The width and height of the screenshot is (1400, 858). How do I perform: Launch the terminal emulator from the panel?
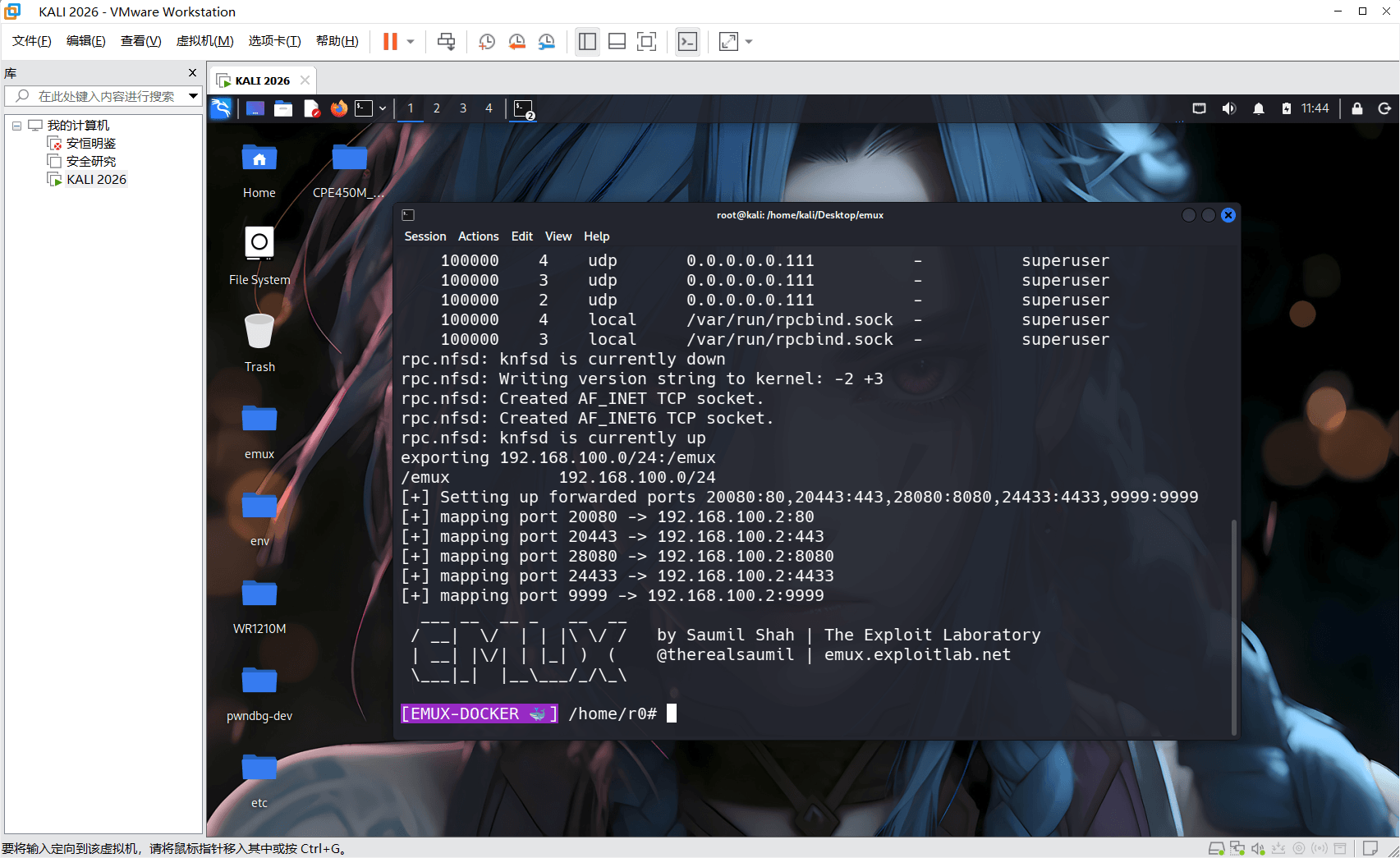click(x=364, y=108)
